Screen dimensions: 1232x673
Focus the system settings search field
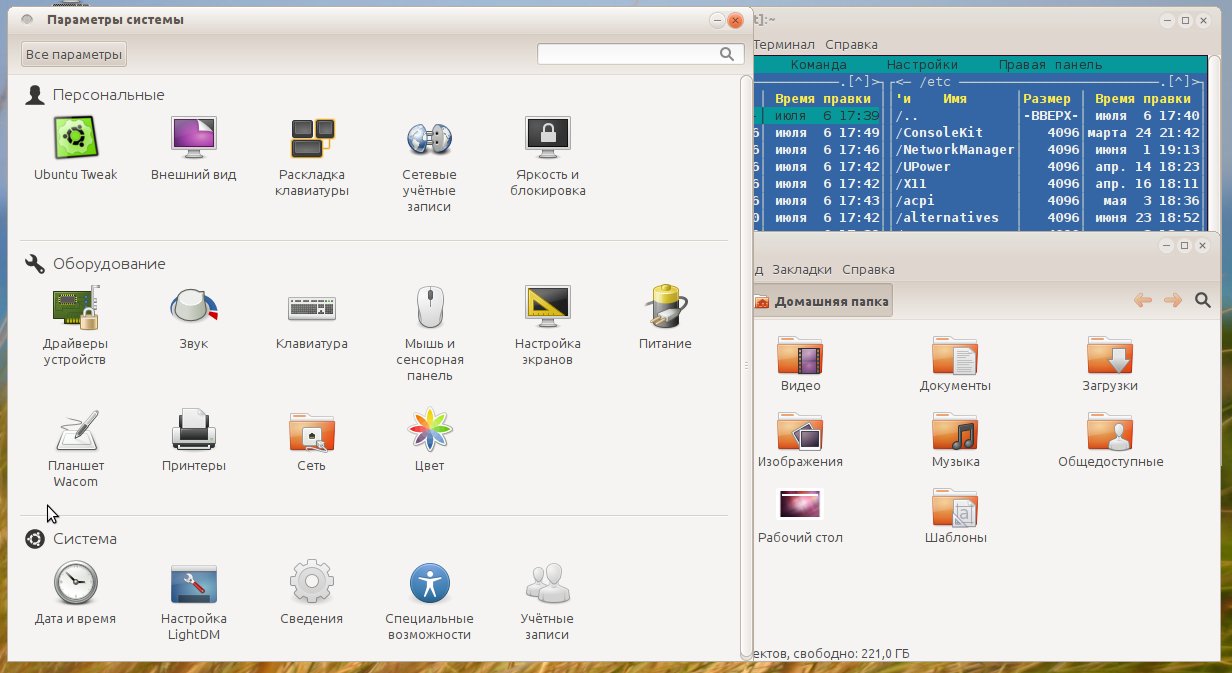pyautogui.click(x=638, y=54)
